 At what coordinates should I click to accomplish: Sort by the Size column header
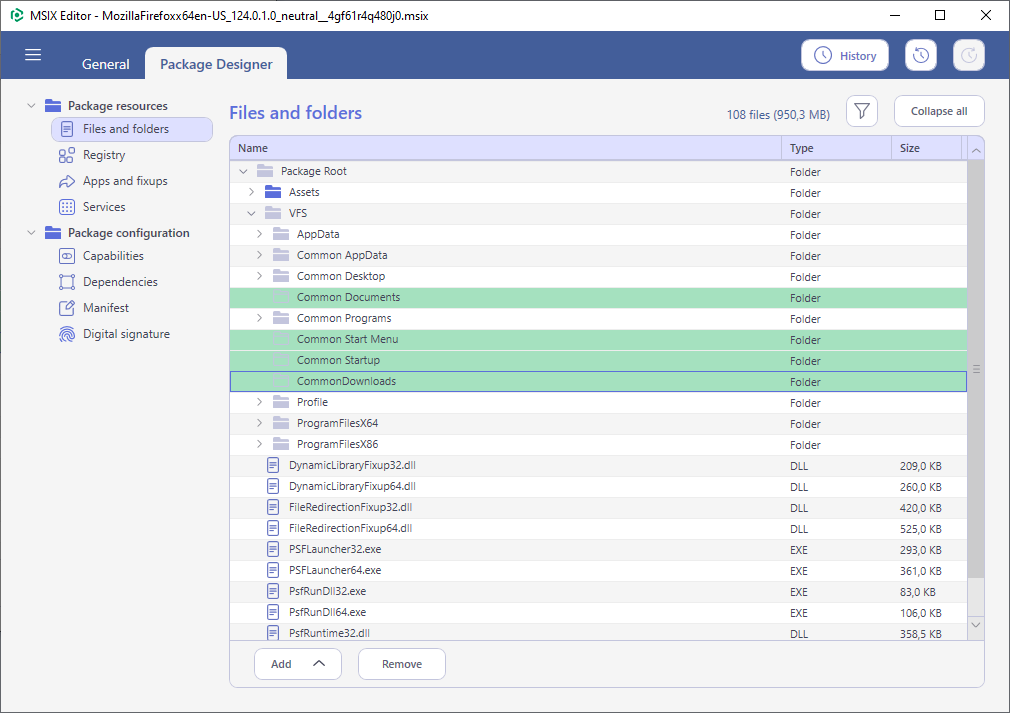click(926, 148)
